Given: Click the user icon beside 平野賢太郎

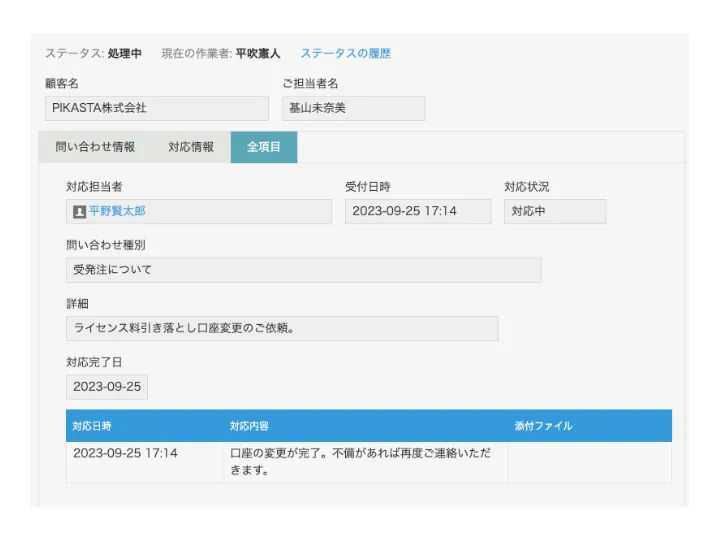Looking at the screenshot, I should (x=80, y=212).
